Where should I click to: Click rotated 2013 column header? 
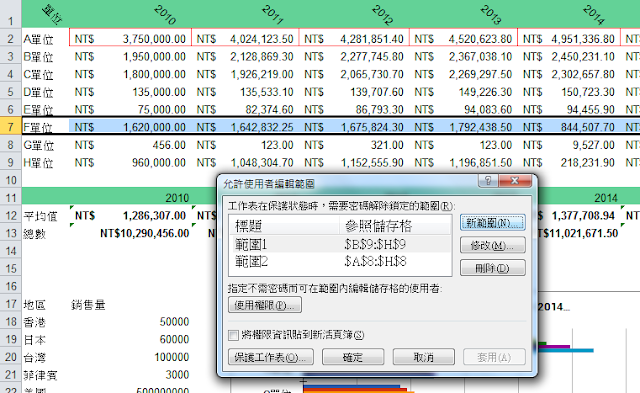click(491, 15)
